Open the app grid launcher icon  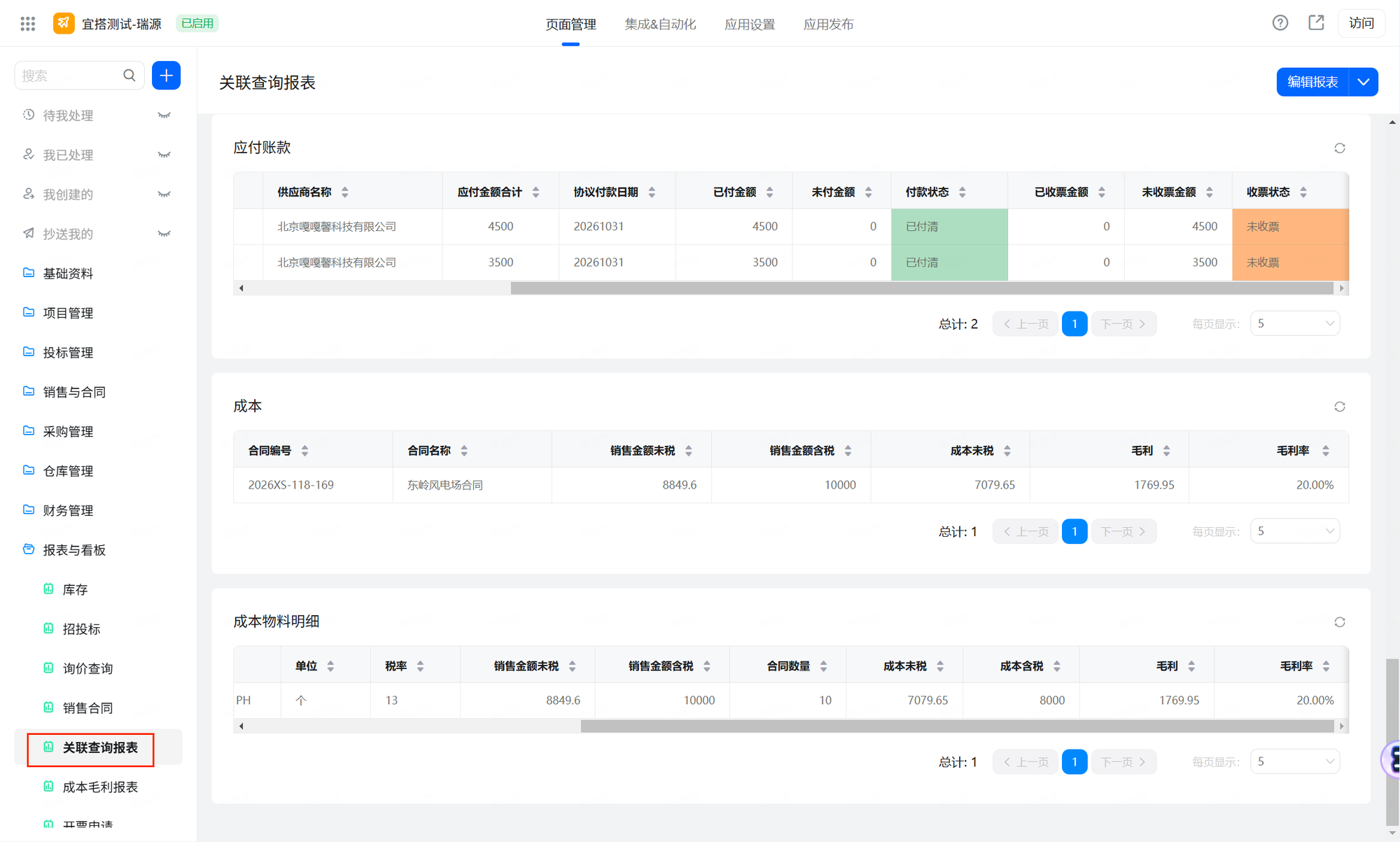[x=28, y=24]
